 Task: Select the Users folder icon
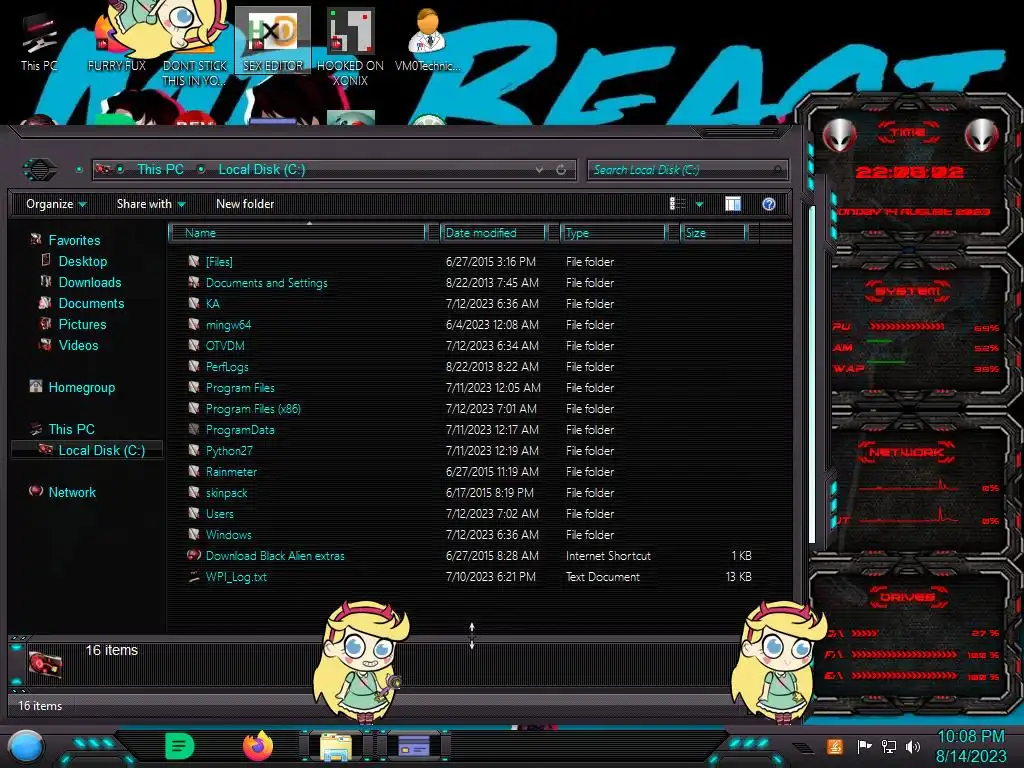pos(193,513)
